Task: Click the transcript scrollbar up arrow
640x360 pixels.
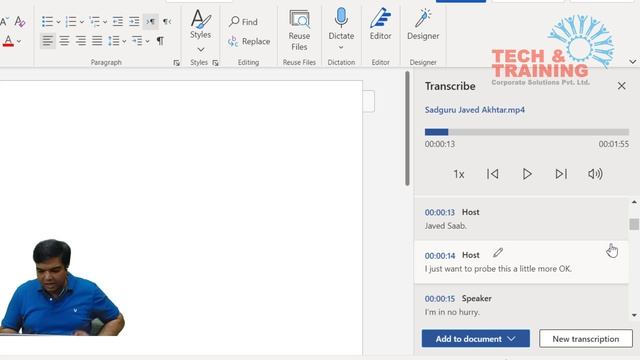Action: tap(634, 202)
